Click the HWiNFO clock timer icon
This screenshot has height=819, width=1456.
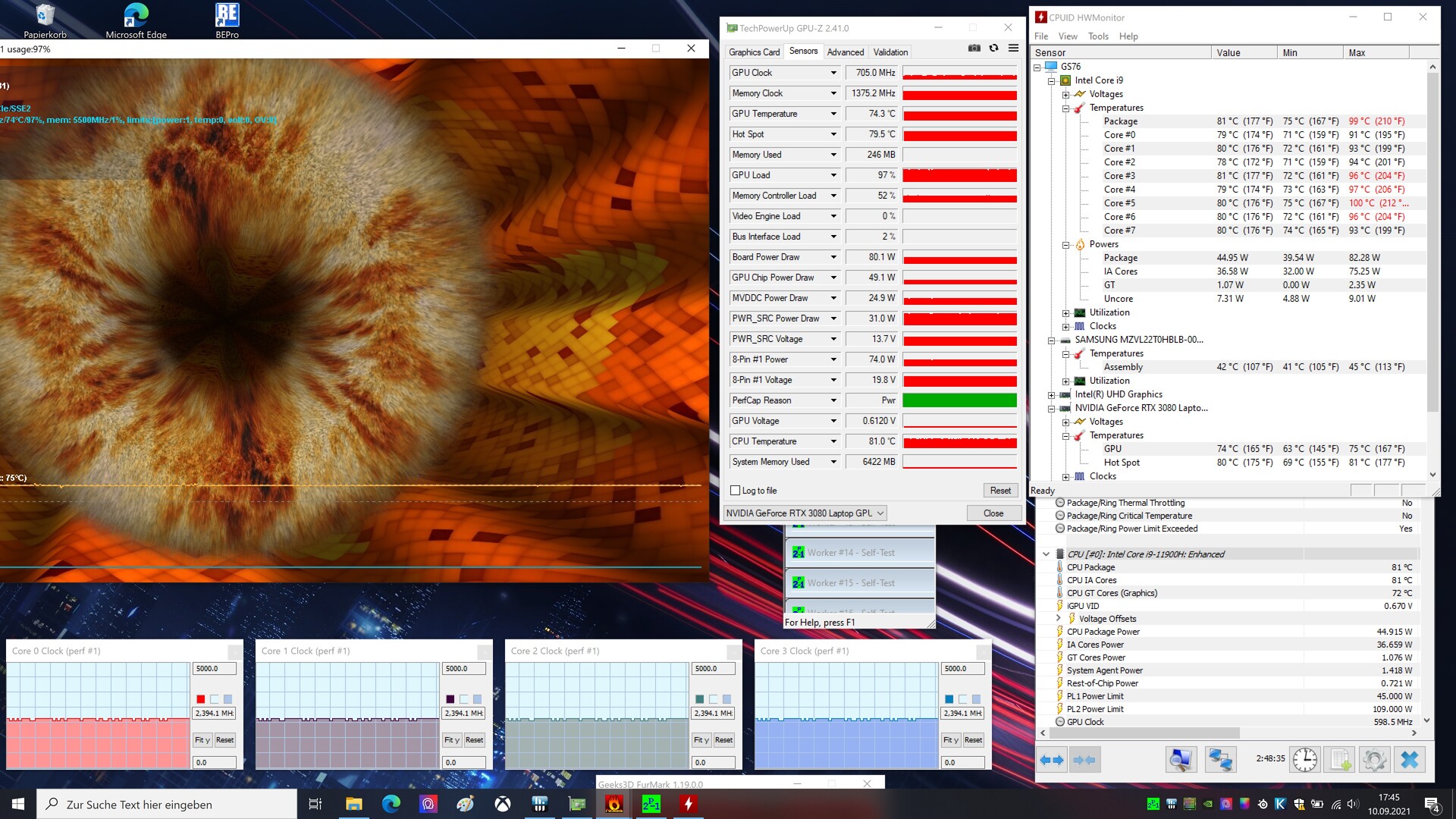click(x=1304, y=760)
